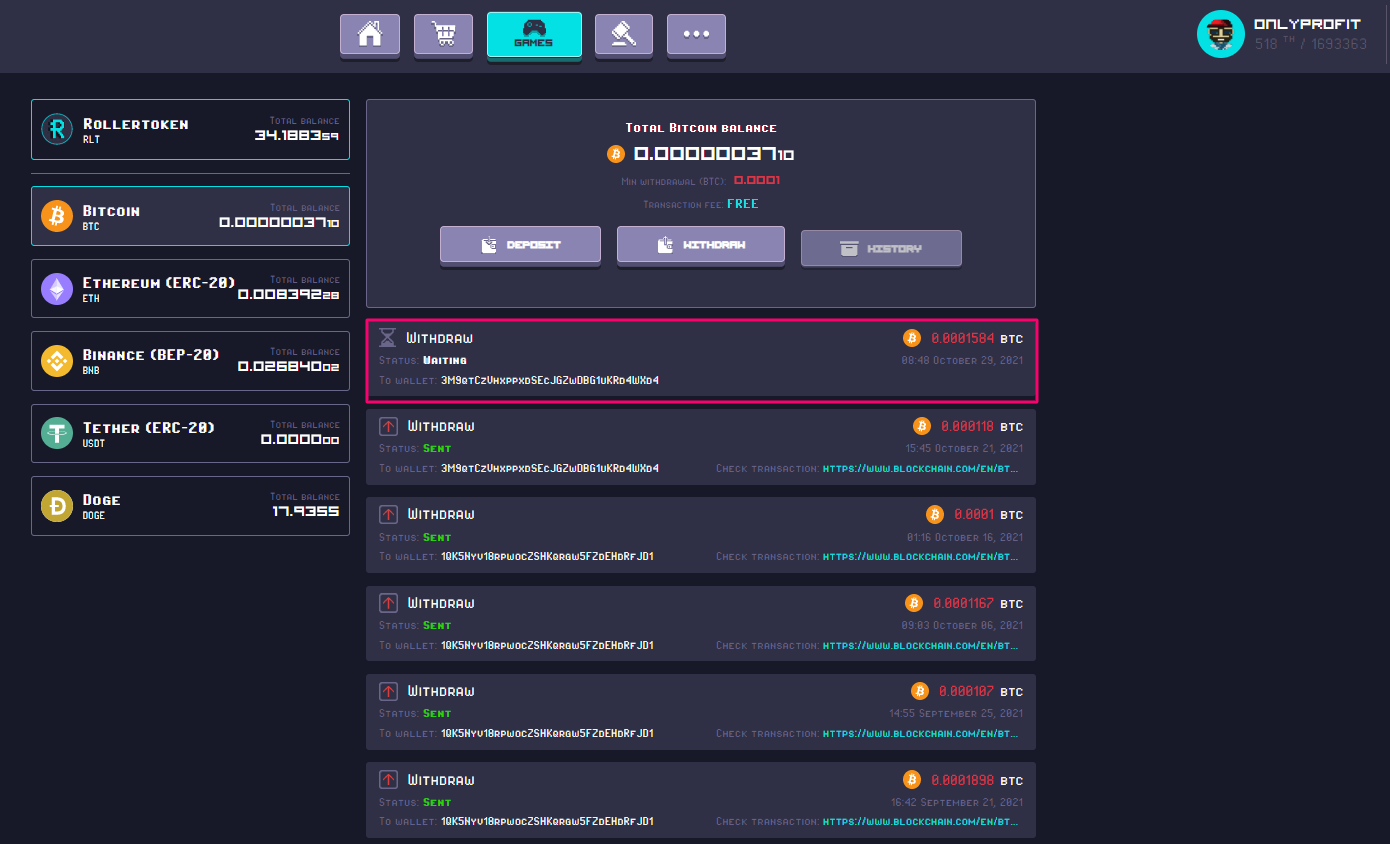Click the Withdraw button
The height and width of the screenshot is (844, 1390).
point(700,244)
